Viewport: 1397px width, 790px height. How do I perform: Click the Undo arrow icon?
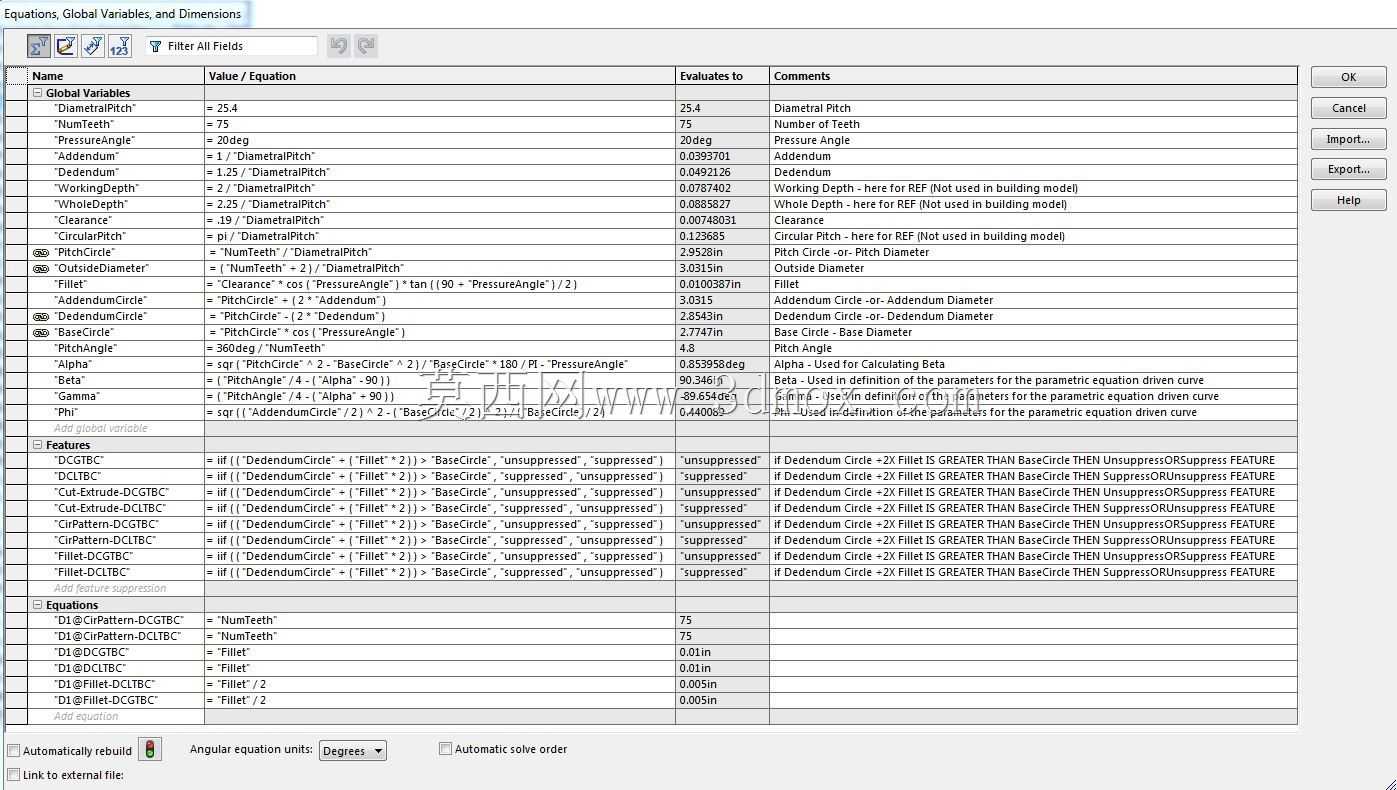pyautogui.click(x=339, y=46)
